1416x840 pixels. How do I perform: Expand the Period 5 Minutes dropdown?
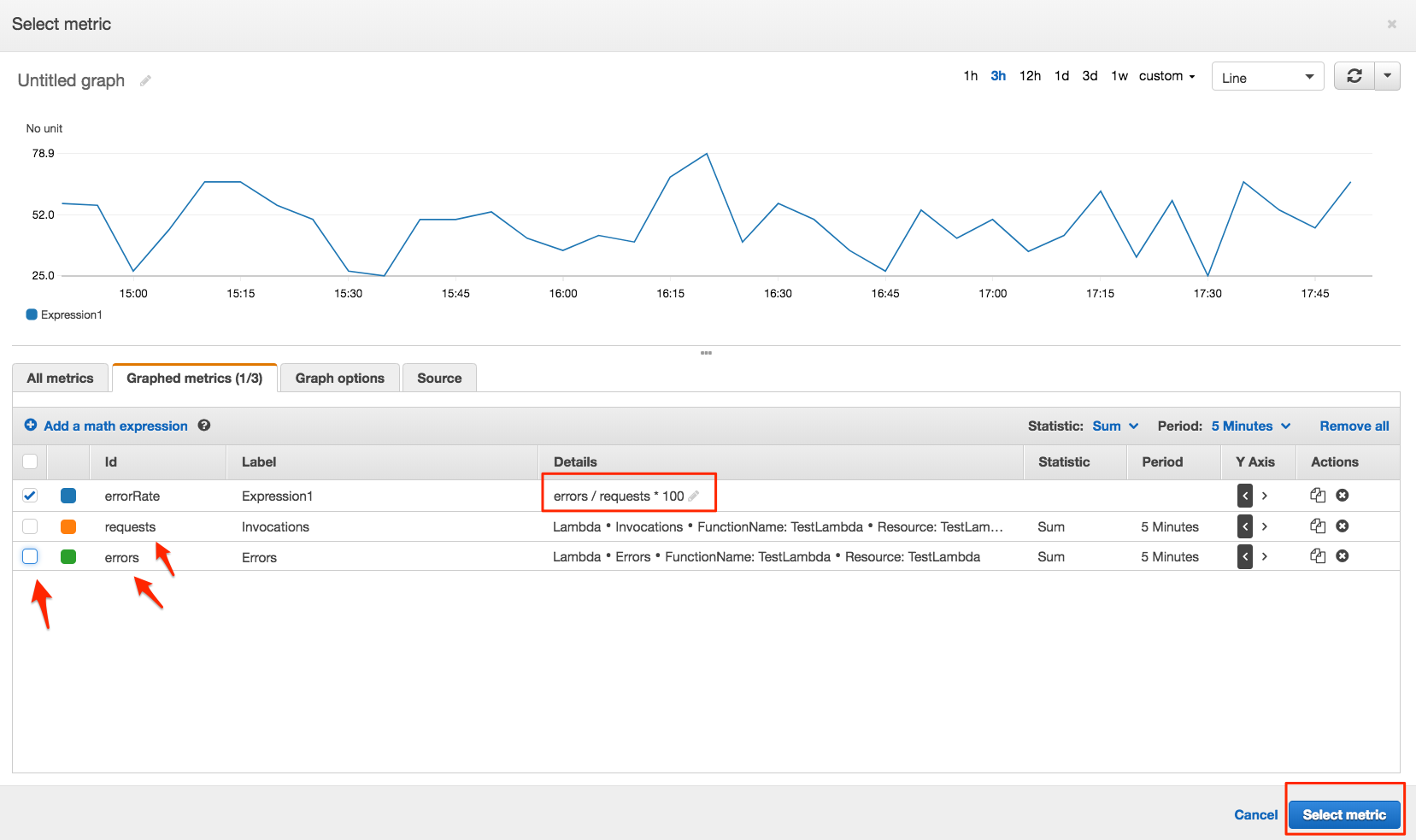[1250, 426]
